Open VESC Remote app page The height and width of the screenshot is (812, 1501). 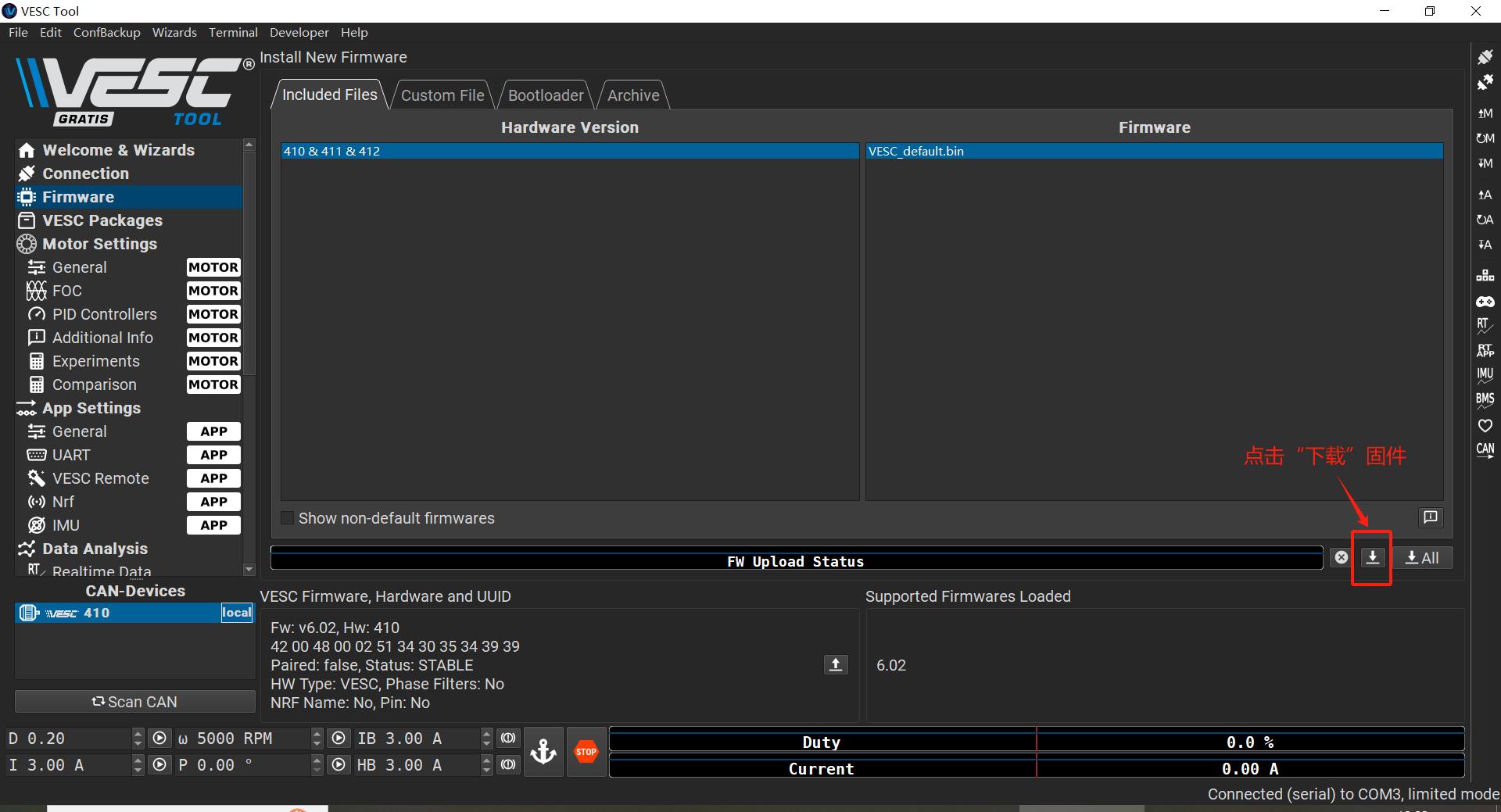(x=129, y=478)
